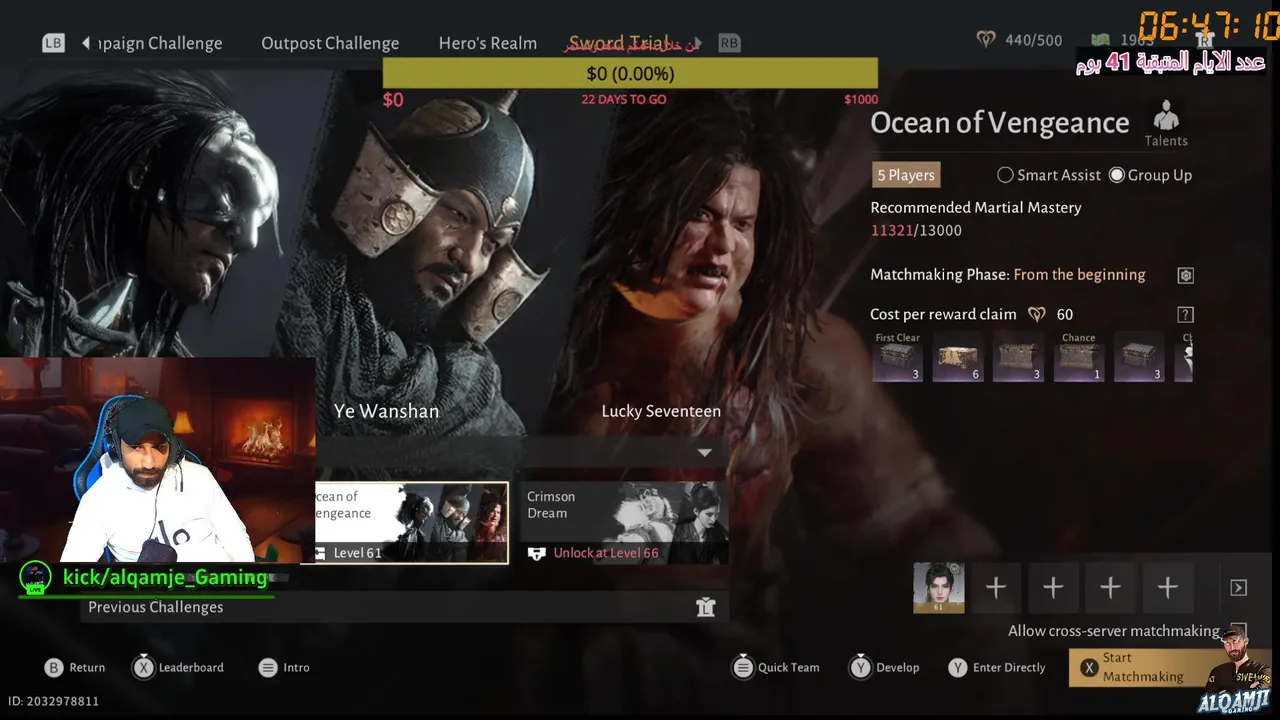Switch to the Outpost Challenge tab
Screen dimensions: 1280x720
point(330,43)
